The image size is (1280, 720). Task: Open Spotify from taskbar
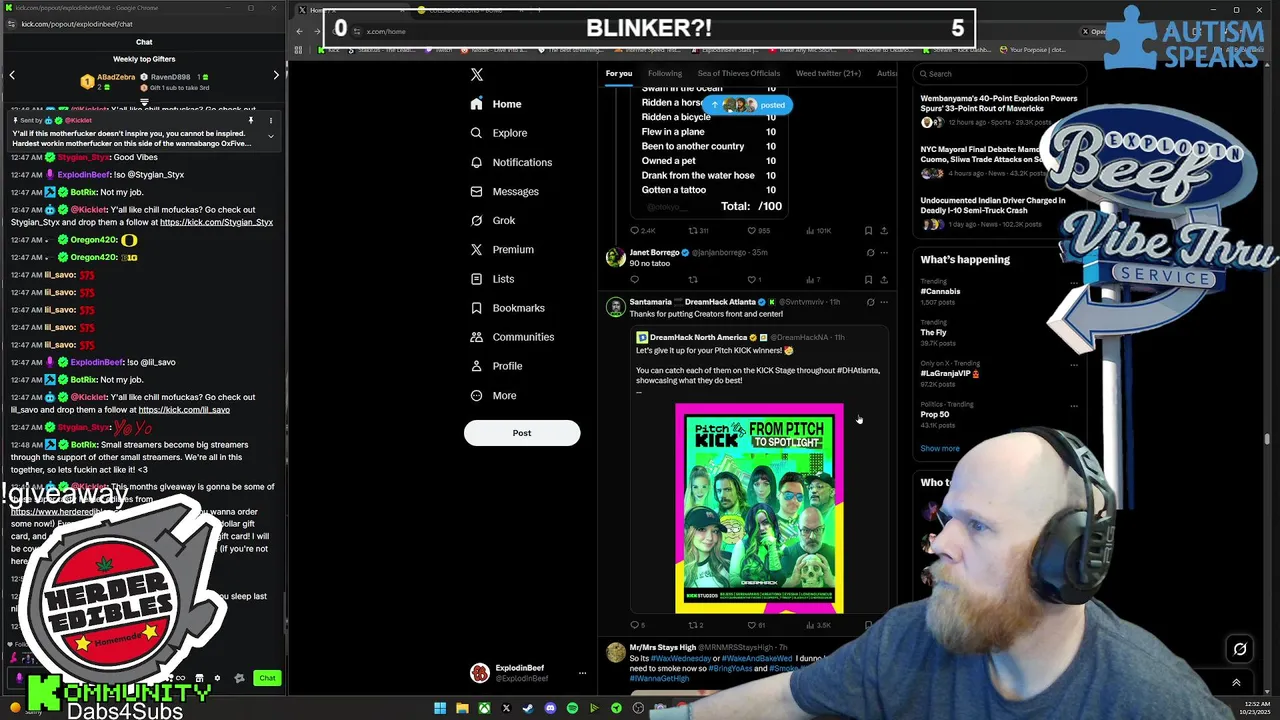pos(572,708)
